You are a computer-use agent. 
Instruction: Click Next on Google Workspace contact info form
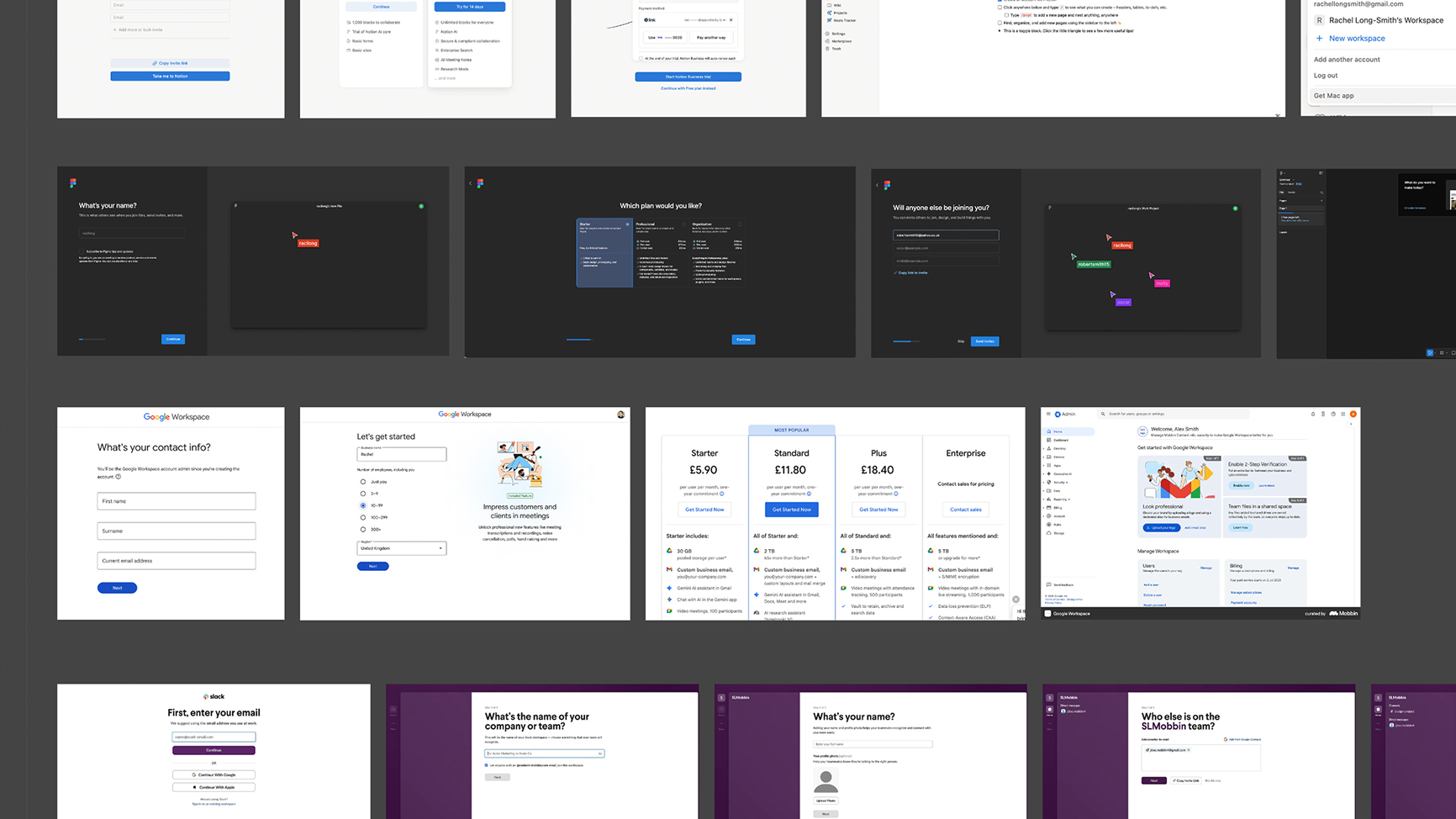117,588
